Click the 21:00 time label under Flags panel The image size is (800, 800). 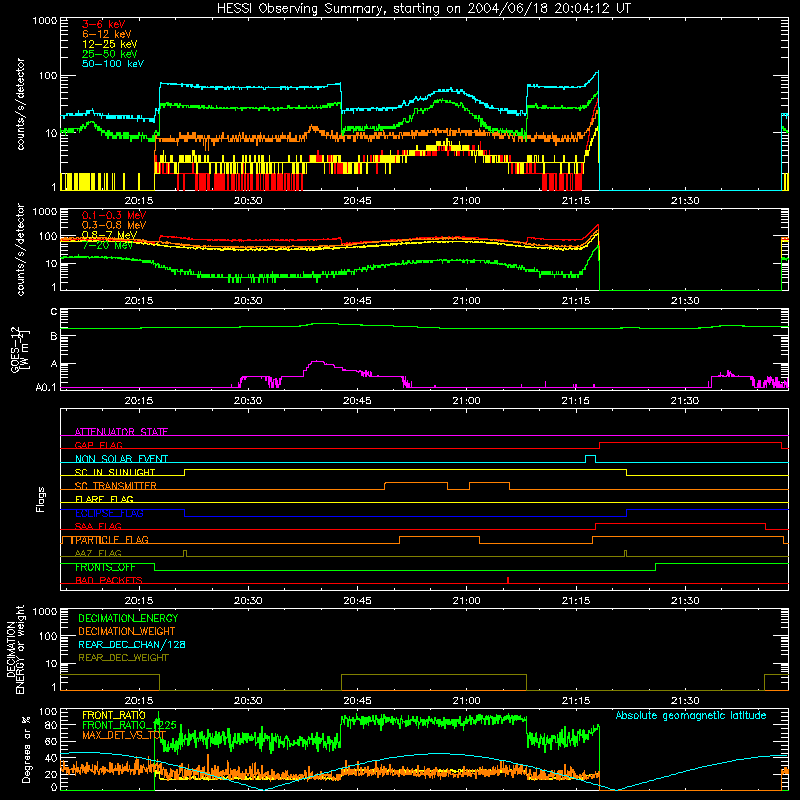point(466,601)
